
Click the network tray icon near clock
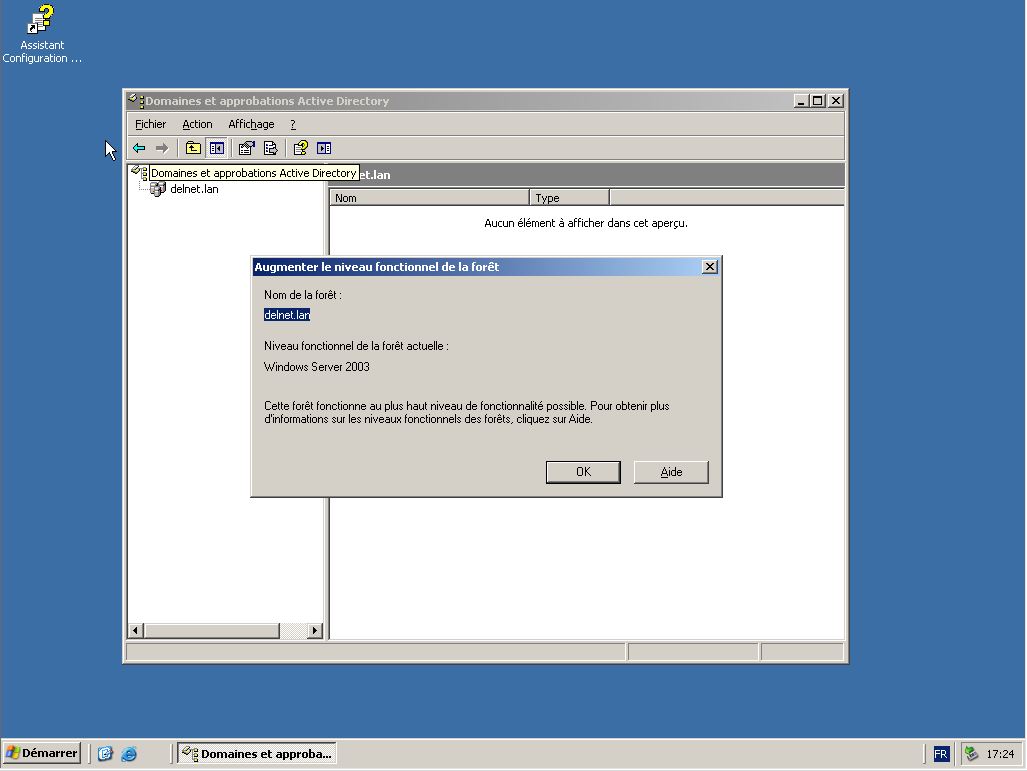(971, 754)
